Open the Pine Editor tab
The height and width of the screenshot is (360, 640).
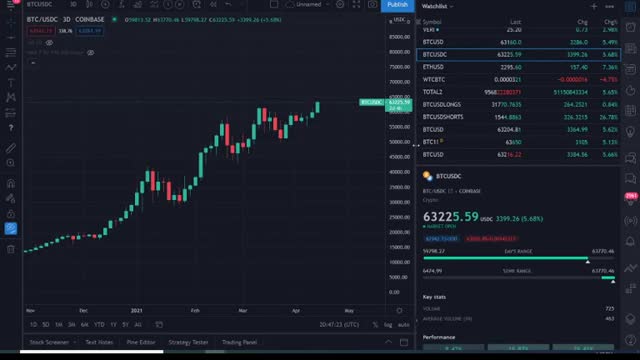click(141, 342)
